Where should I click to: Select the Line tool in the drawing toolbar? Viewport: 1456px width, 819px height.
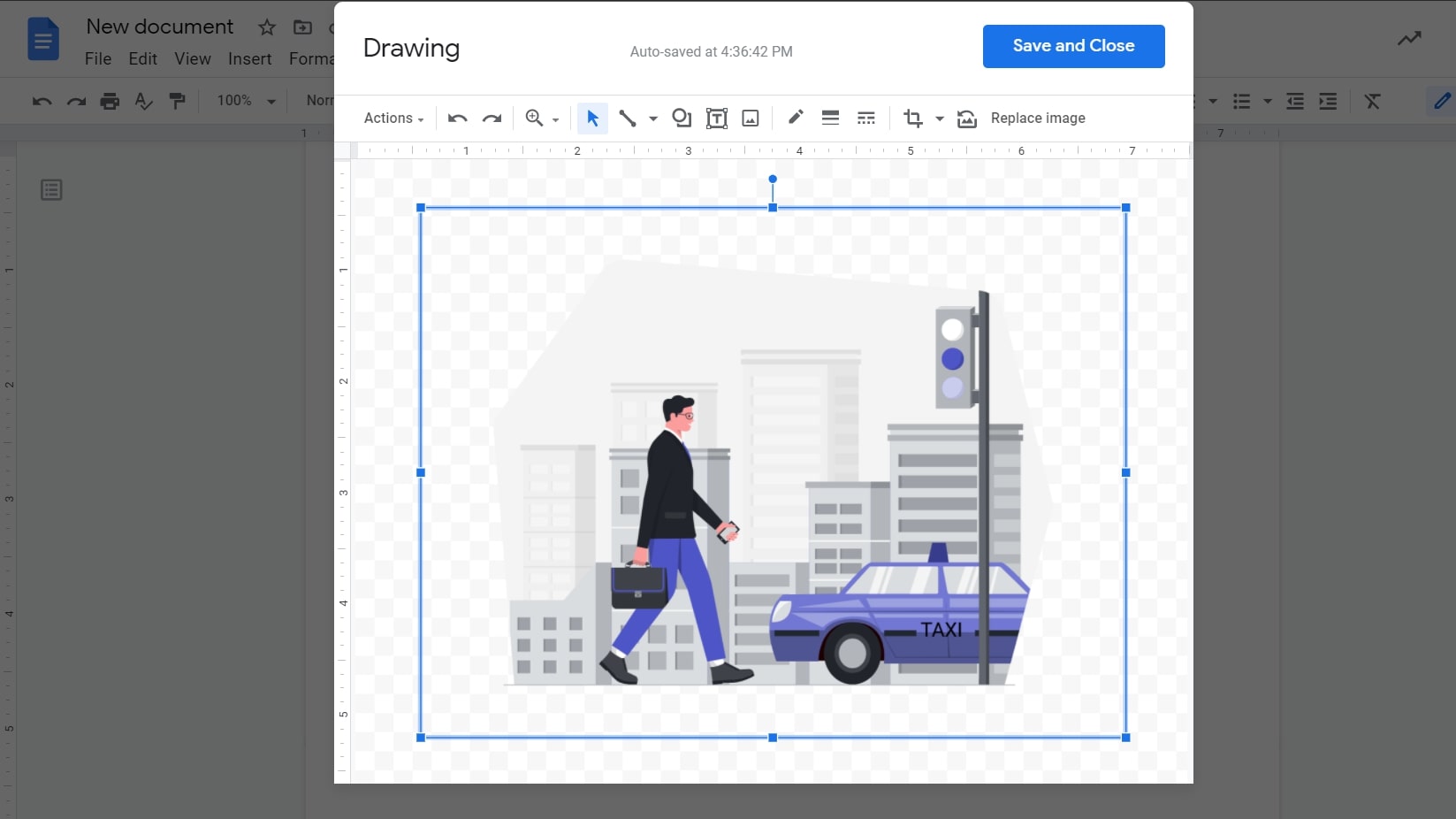(x=628, y=118)
